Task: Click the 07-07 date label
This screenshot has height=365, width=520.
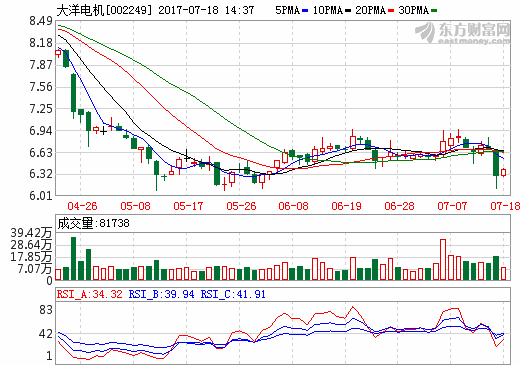Action: coord(452,206)
